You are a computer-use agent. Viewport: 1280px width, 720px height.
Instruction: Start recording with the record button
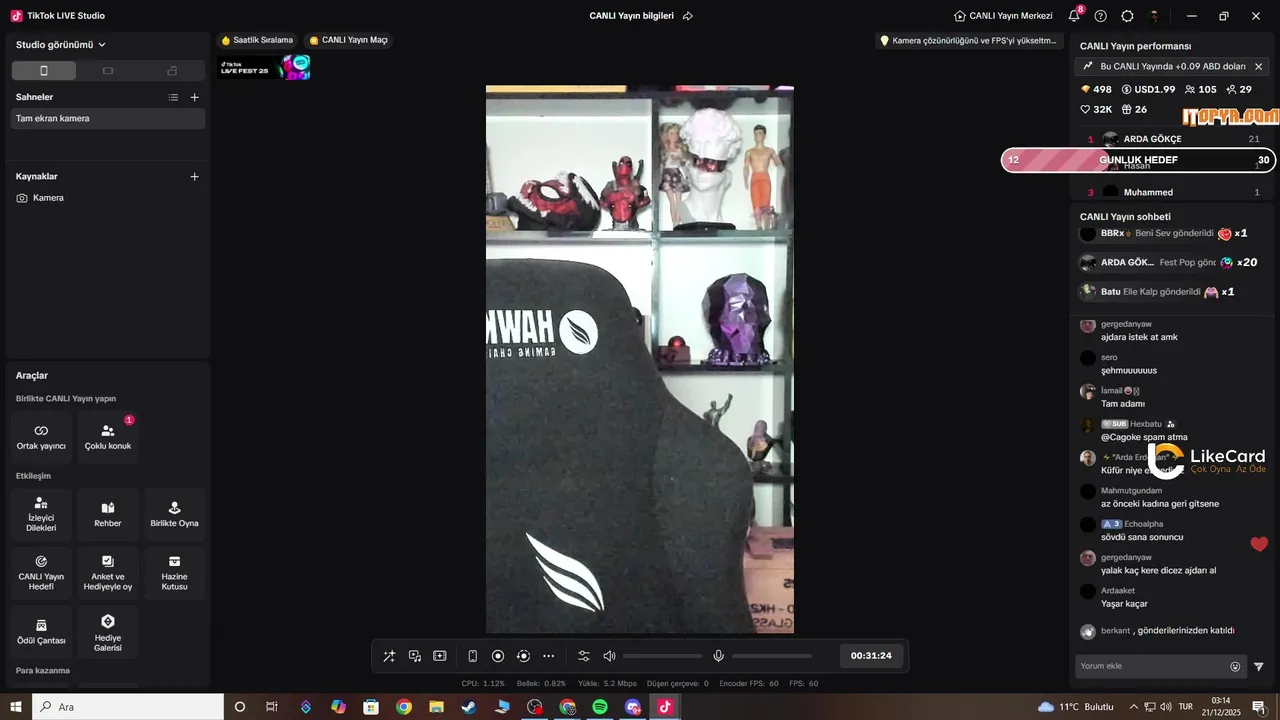point(498,656)
